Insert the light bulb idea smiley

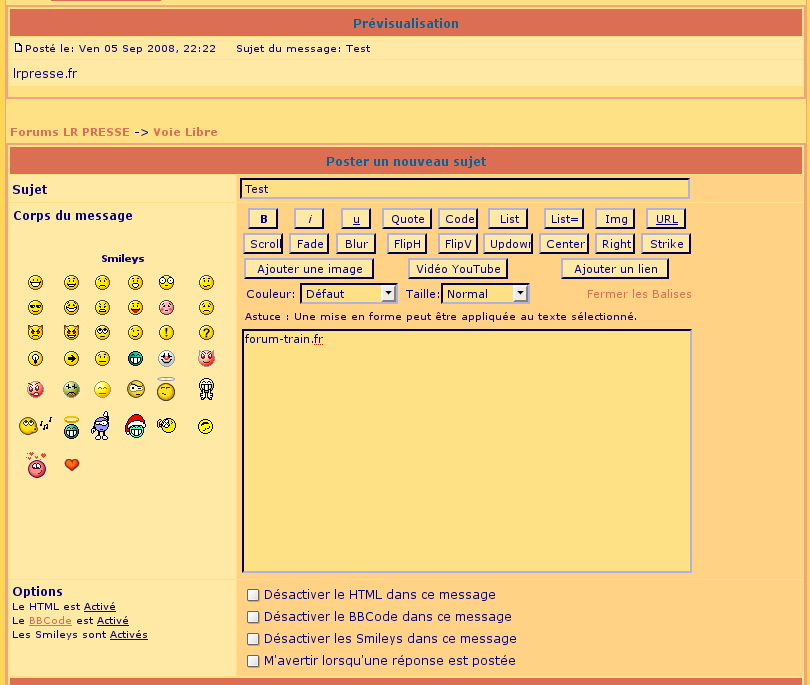click(x=36, y=358)
